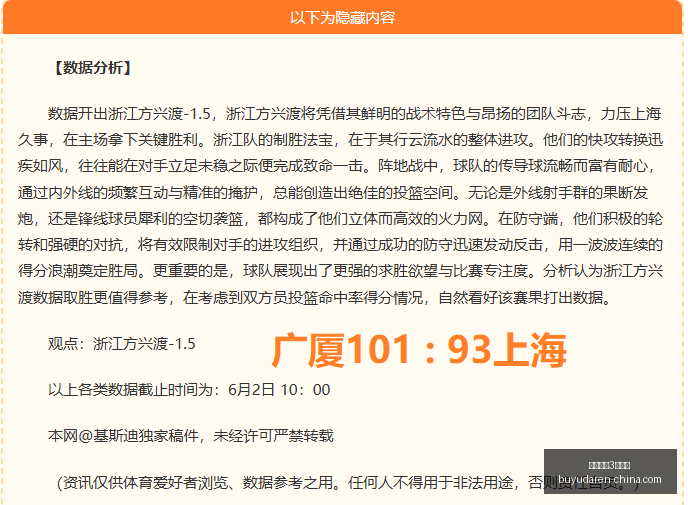
Task: Click the line starting 通过内外线的频繁互动
Action: point(333,192)
